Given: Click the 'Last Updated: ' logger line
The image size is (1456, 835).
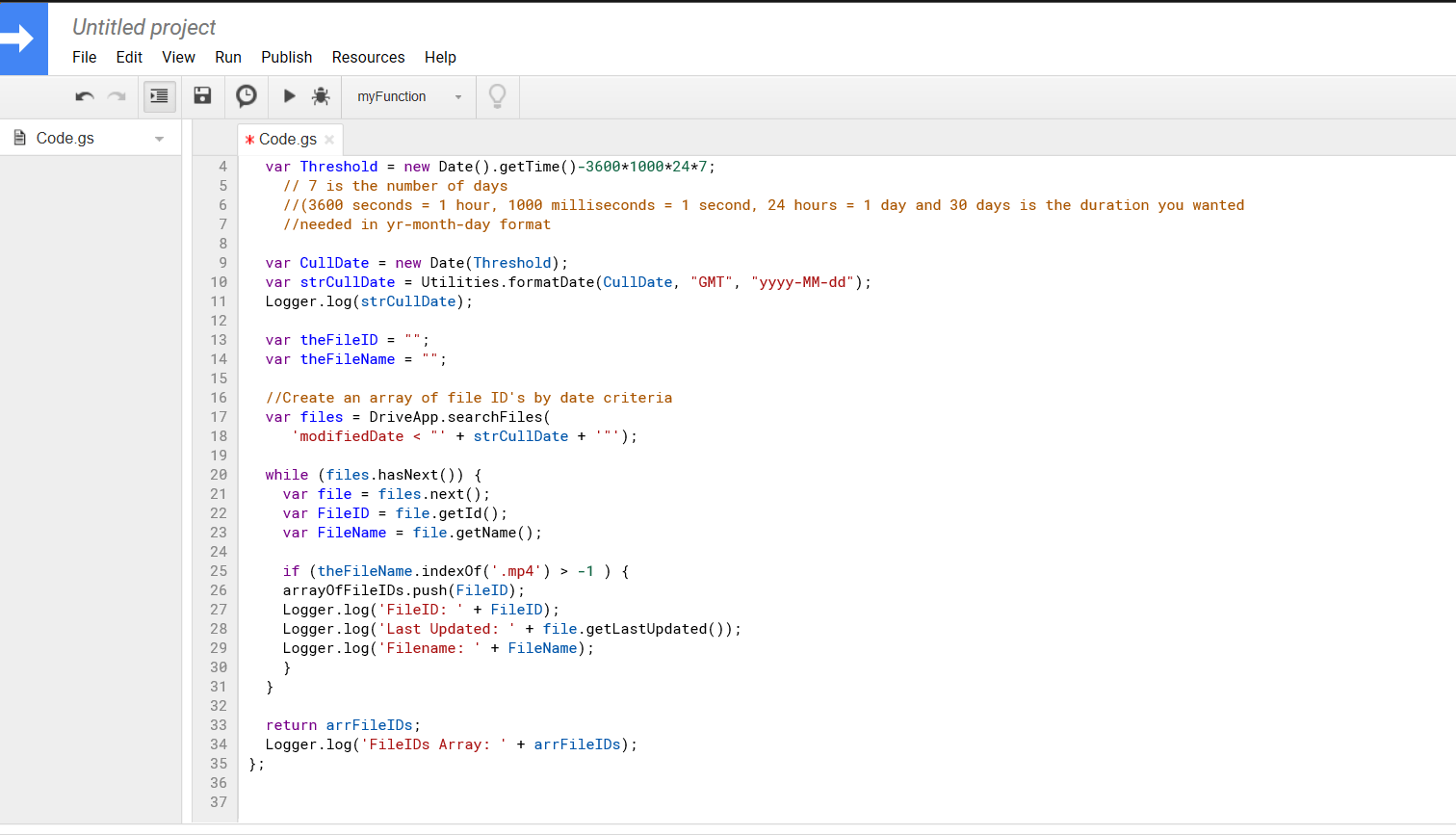Looking at the screenshot, I should 512,629.
